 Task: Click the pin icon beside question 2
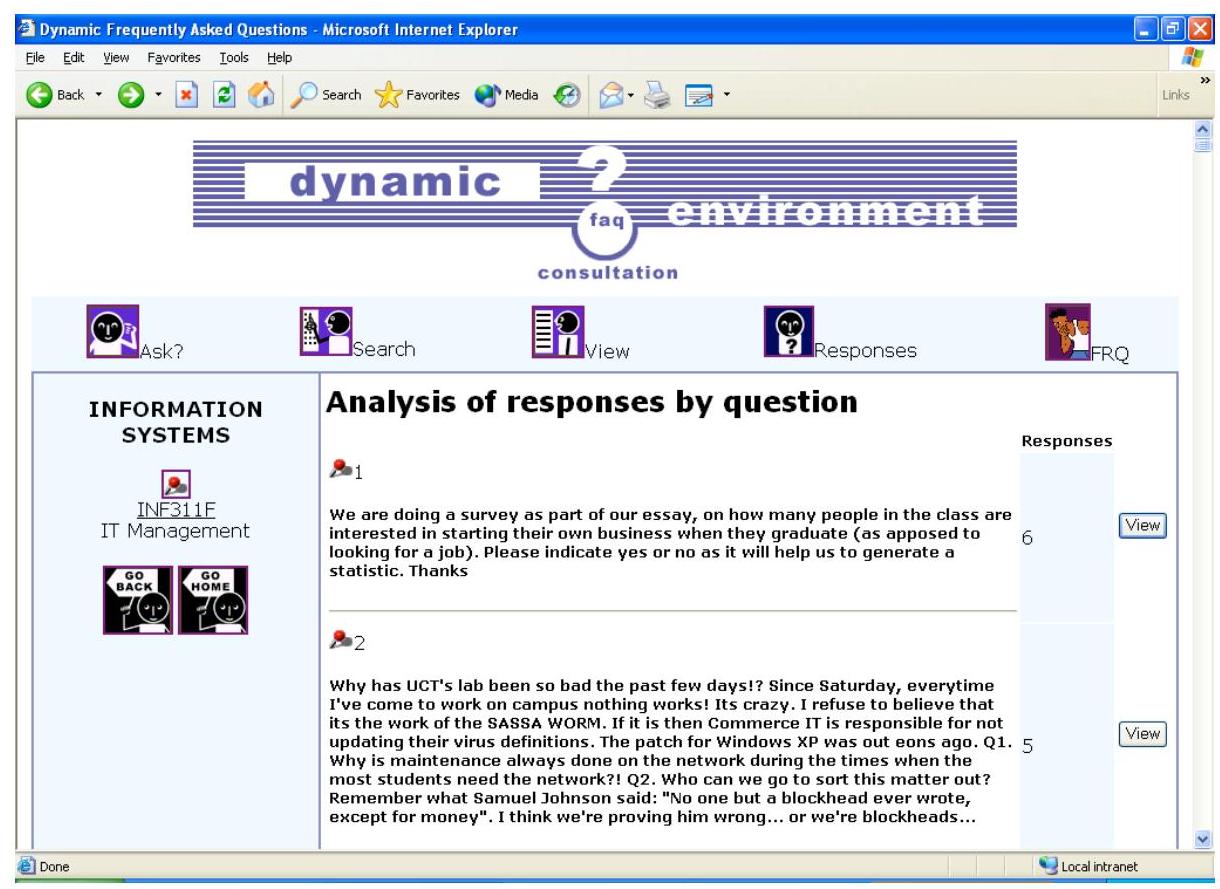click(339, 639)
